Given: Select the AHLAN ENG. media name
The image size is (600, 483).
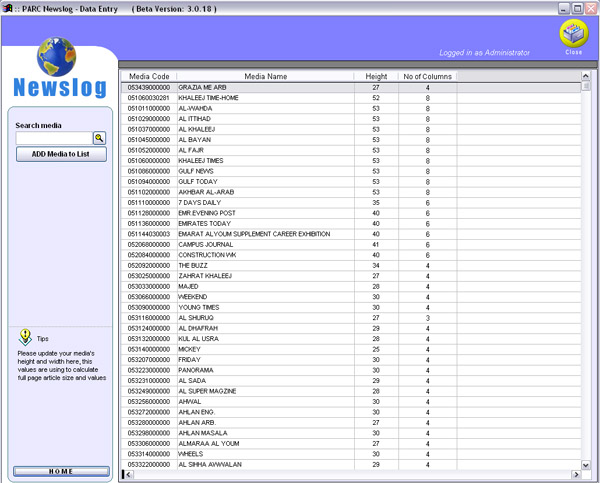Looking at the screenshot, I should coord(197,412).
